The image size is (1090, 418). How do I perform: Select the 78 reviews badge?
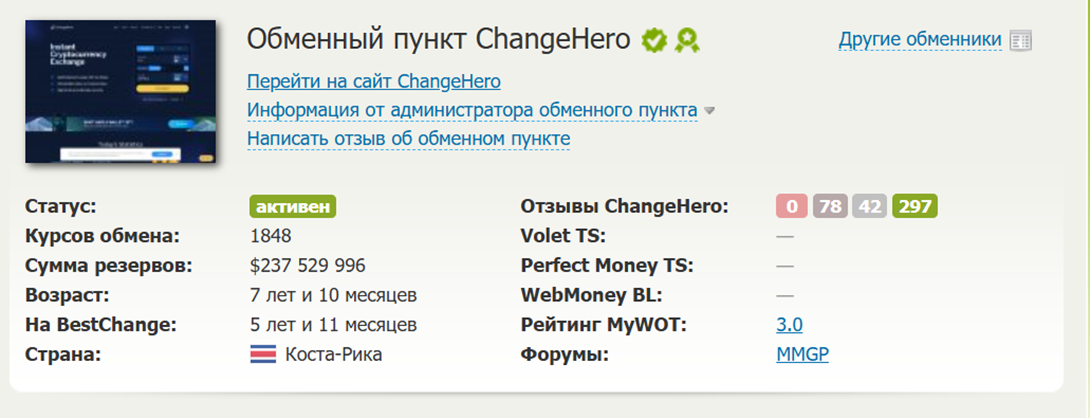(x=830, y=207)
